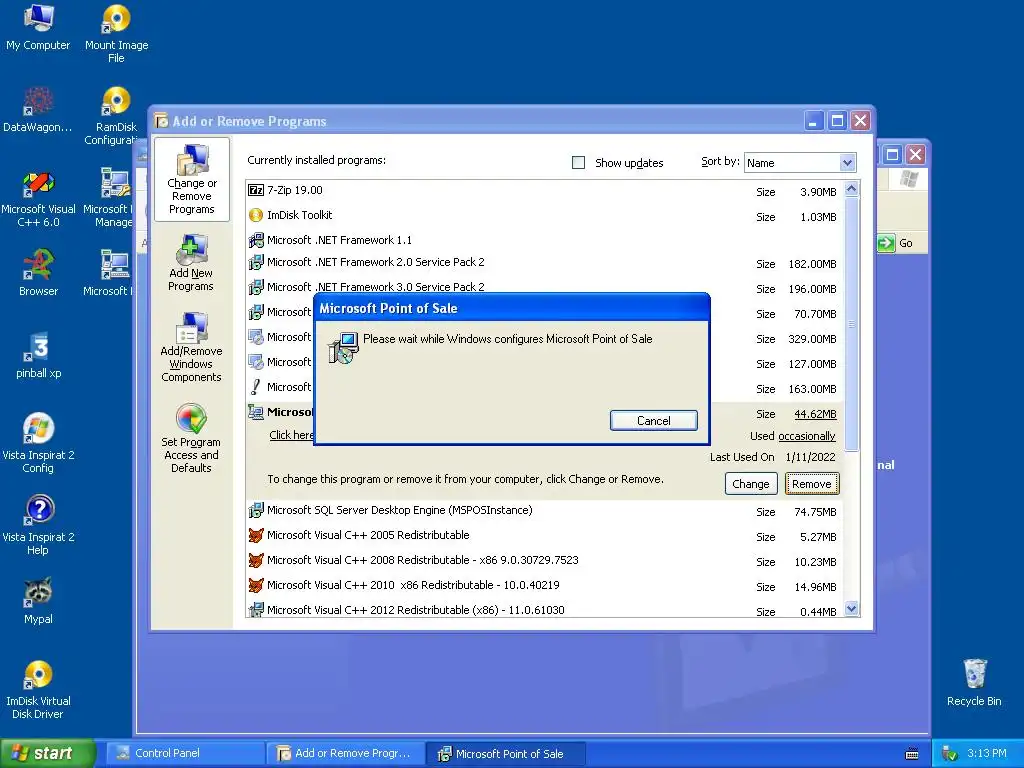Open the Browser desktop shortcut
The image size is (1024, 768).
[x=39, y=273]
